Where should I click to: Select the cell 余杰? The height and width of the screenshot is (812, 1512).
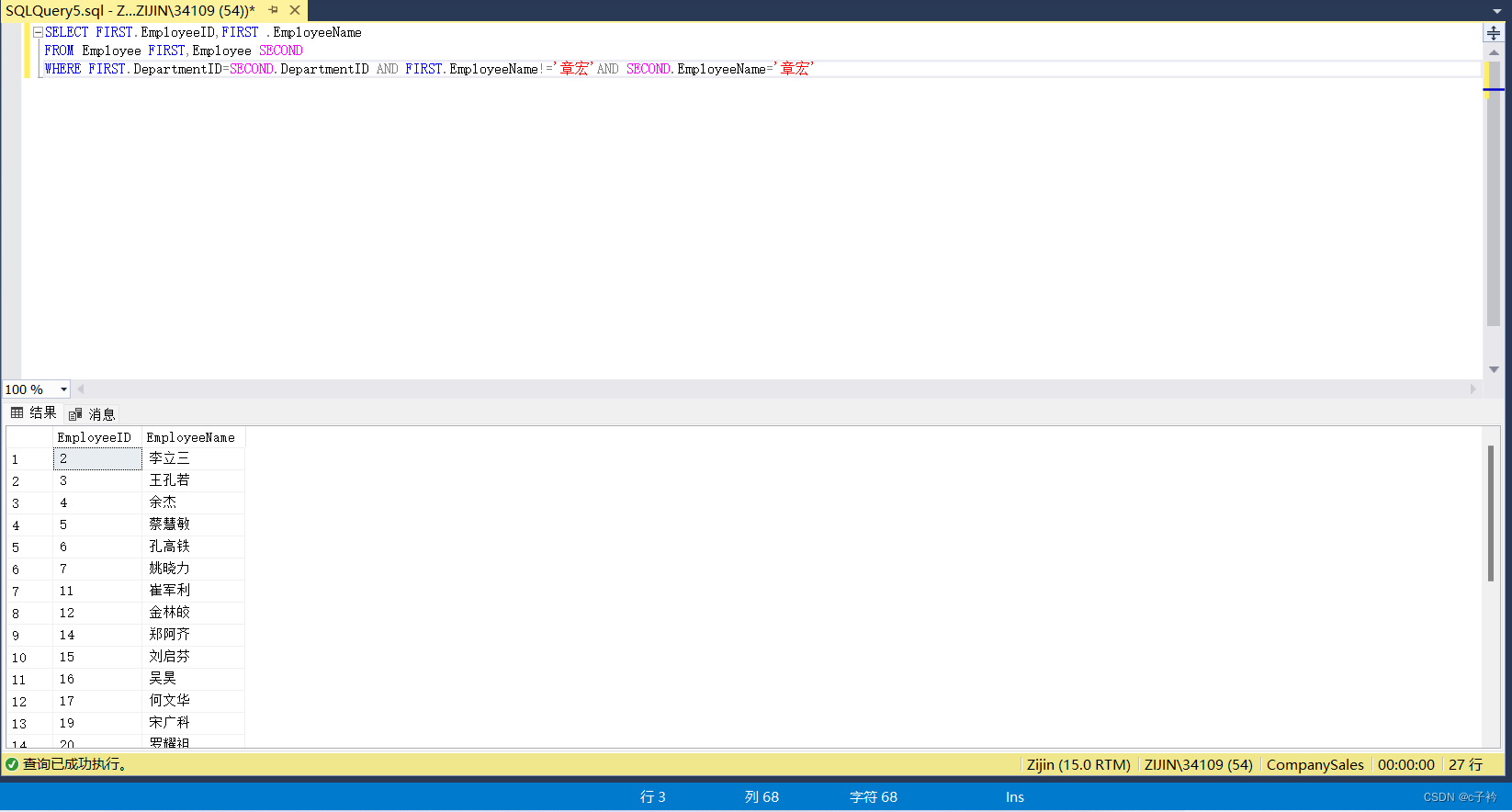194,502
